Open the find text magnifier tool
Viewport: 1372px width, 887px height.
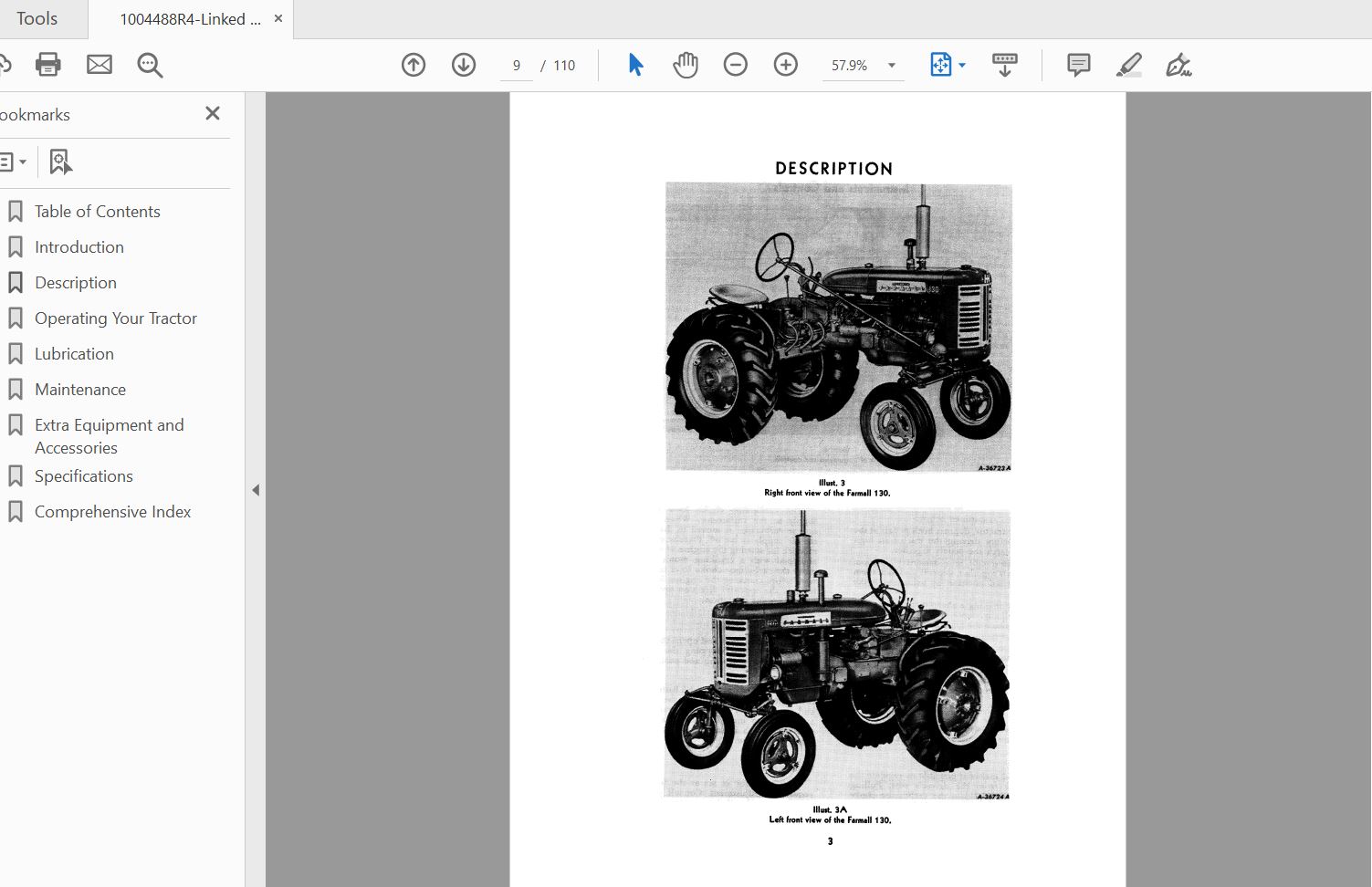point(150,66)
